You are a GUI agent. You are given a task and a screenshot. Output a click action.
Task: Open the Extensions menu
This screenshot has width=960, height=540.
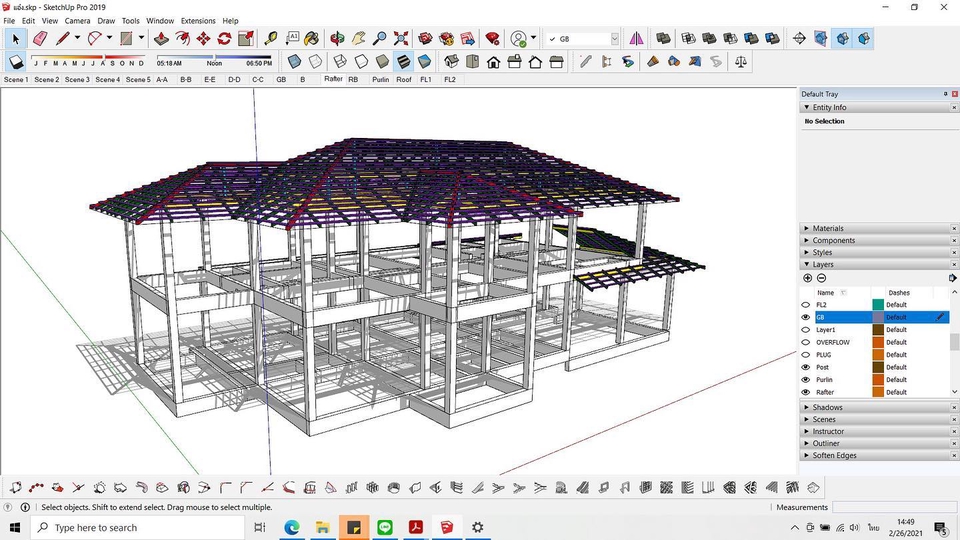coord(197,20)
